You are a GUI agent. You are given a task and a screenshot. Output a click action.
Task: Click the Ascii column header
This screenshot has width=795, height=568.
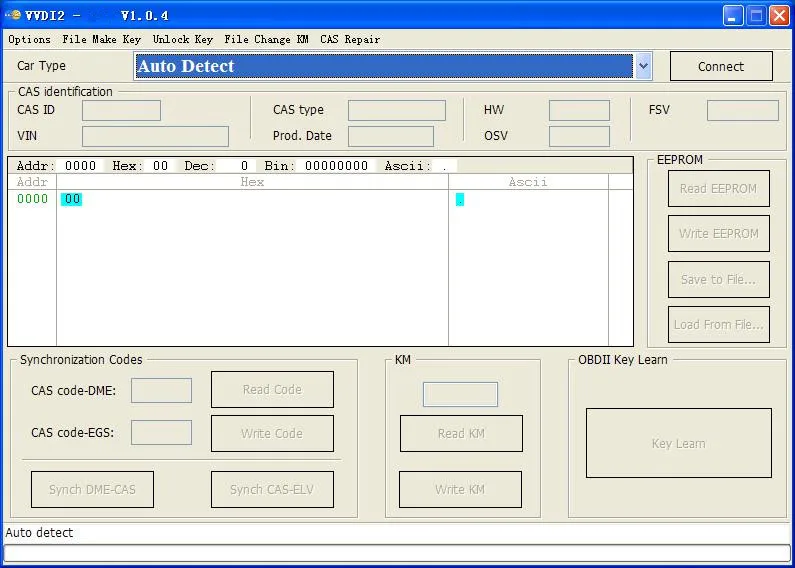[x=528, y=182]
